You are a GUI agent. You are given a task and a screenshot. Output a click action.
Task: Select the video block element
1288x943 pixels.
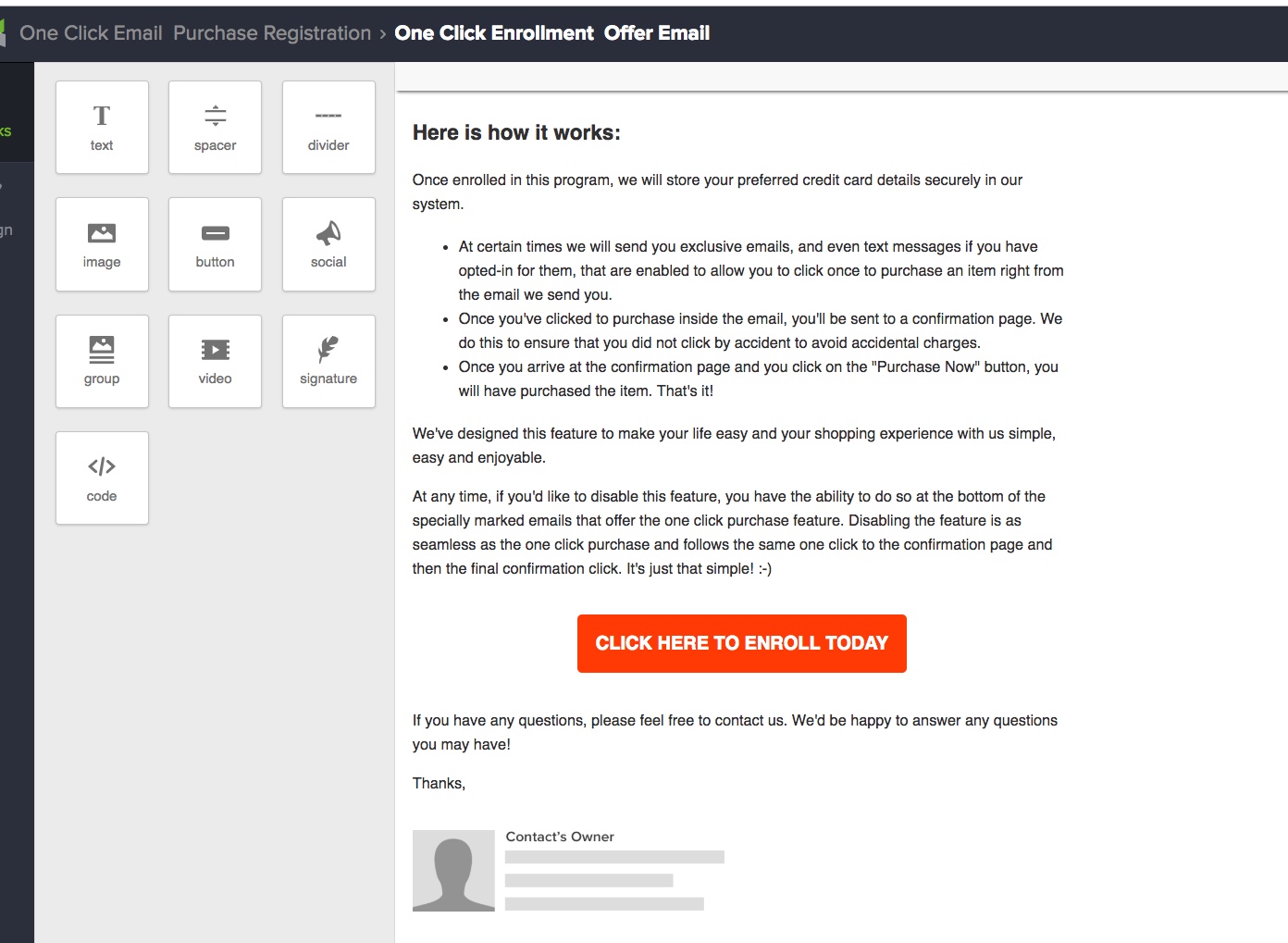tap(215, 361)
